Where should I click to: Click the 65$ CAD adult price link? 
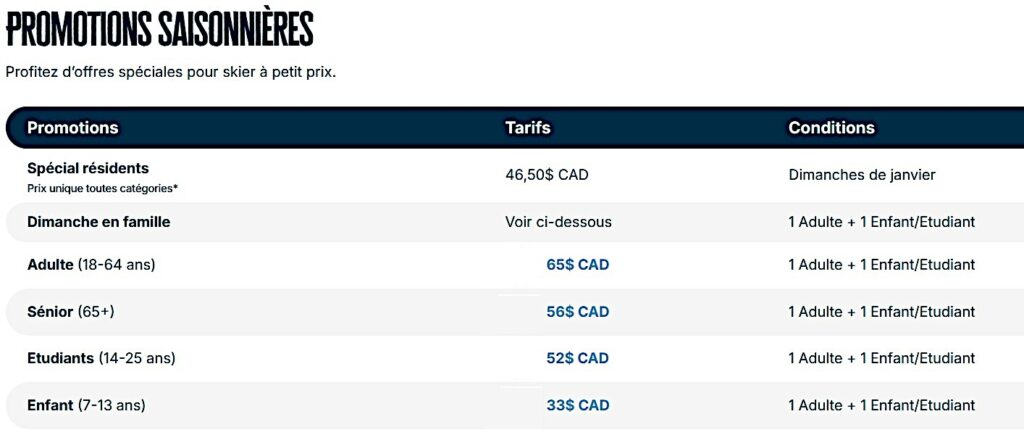pos(577,265)
